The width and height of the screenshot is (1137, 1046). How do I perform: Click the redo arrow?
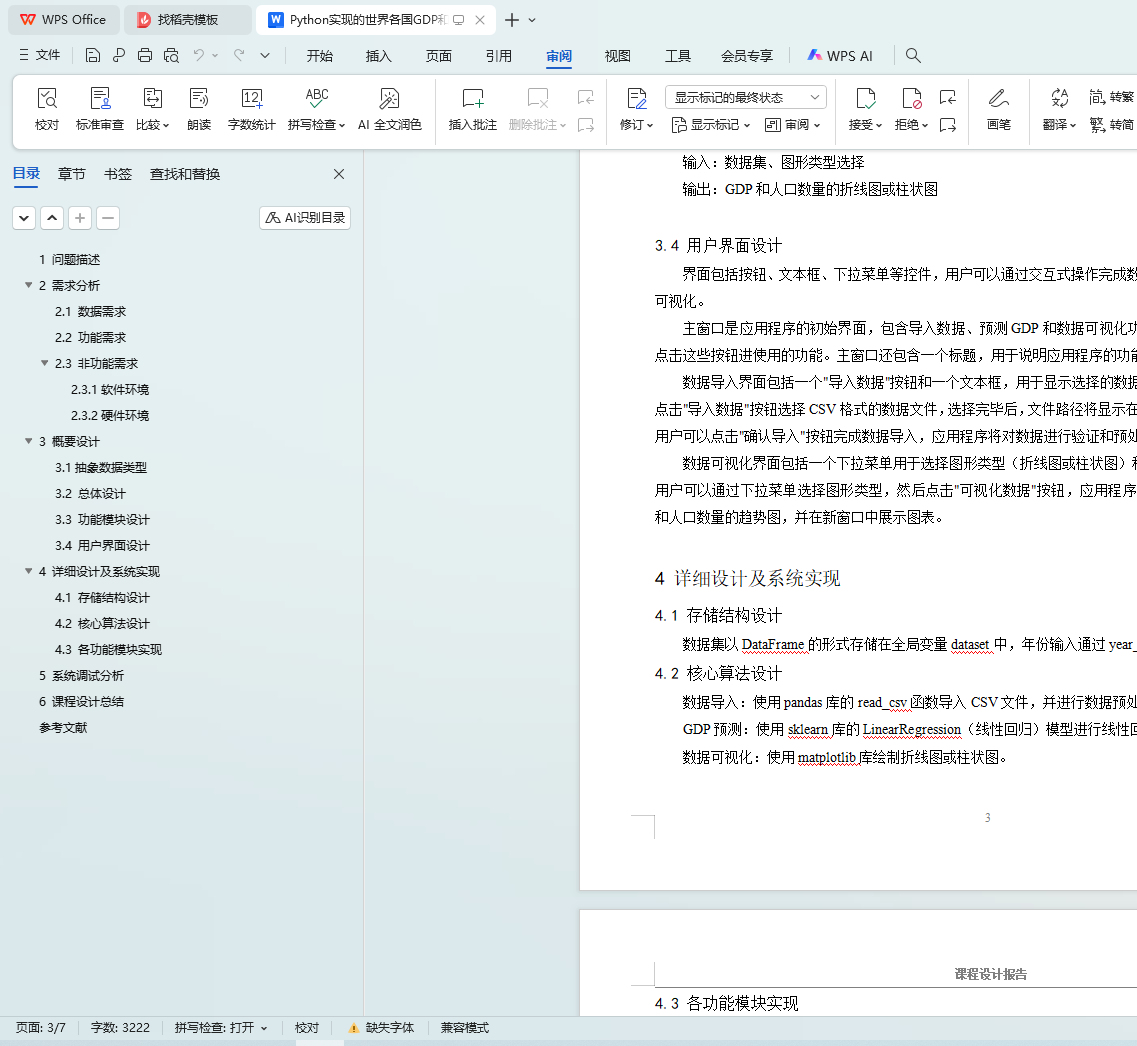pyautogui.click(x=239, y=55)
